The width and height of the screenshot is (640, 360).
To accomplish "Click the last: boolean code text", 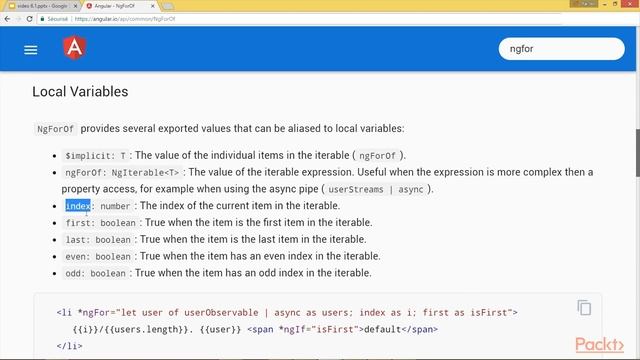I will 98,240.
